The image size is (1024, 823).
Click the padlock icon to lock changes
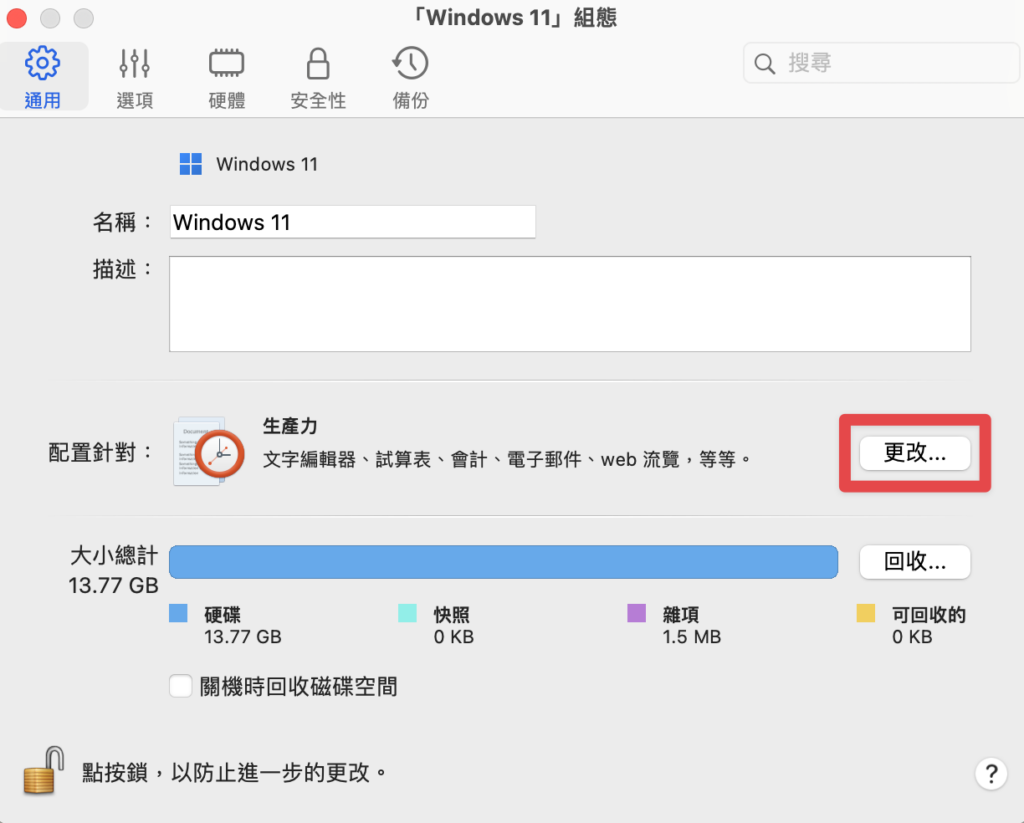pos(44,771)
